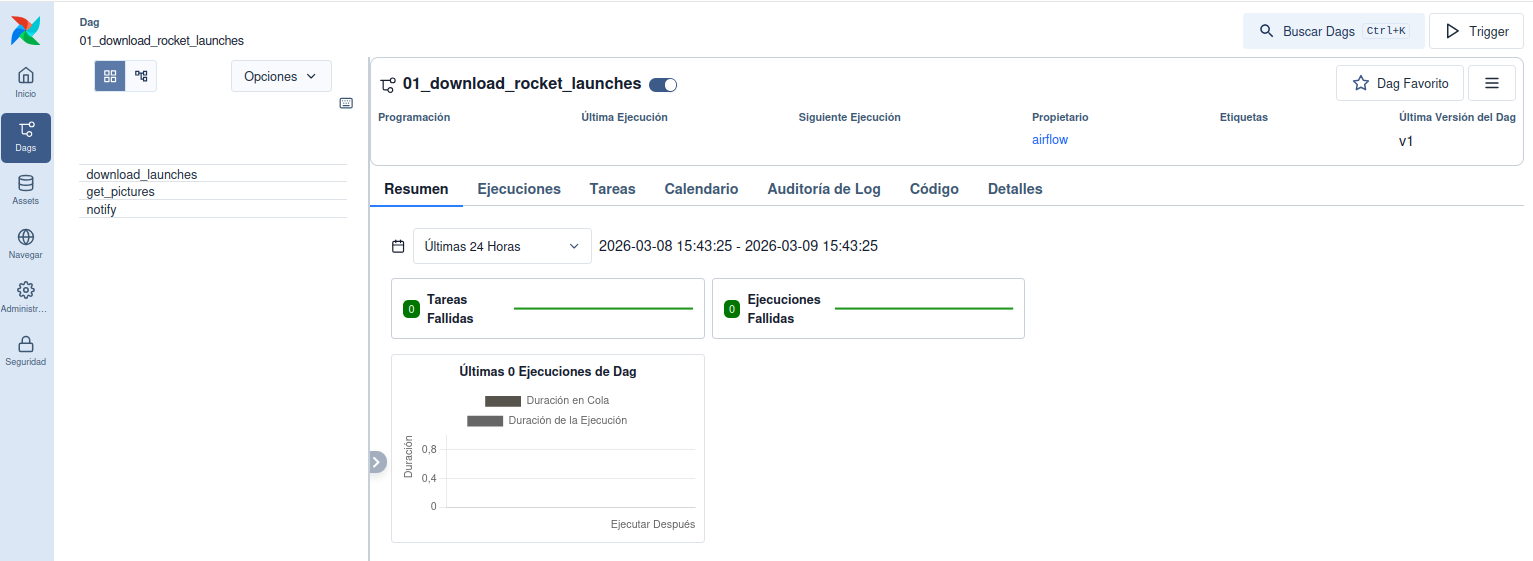
Task: Open the Últimas 24 Horas selector
Action: [x=502, y=246]
